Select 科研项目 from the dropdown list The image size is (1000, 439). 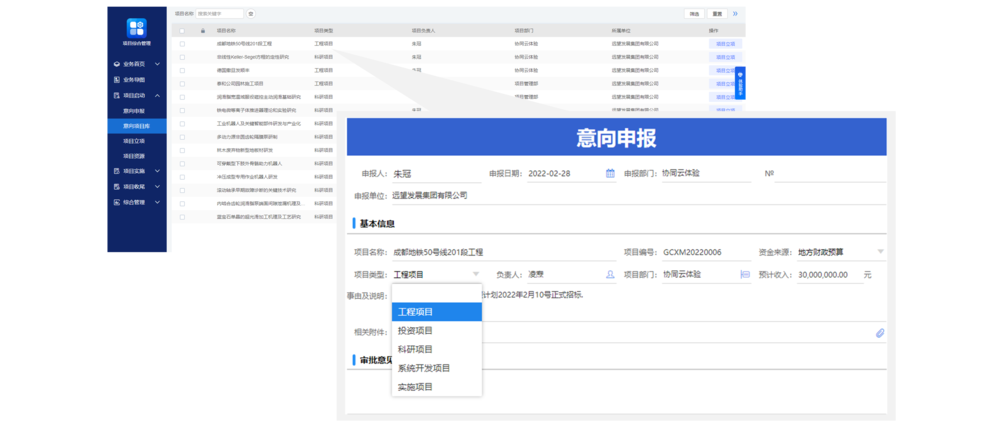click(415, 349)
